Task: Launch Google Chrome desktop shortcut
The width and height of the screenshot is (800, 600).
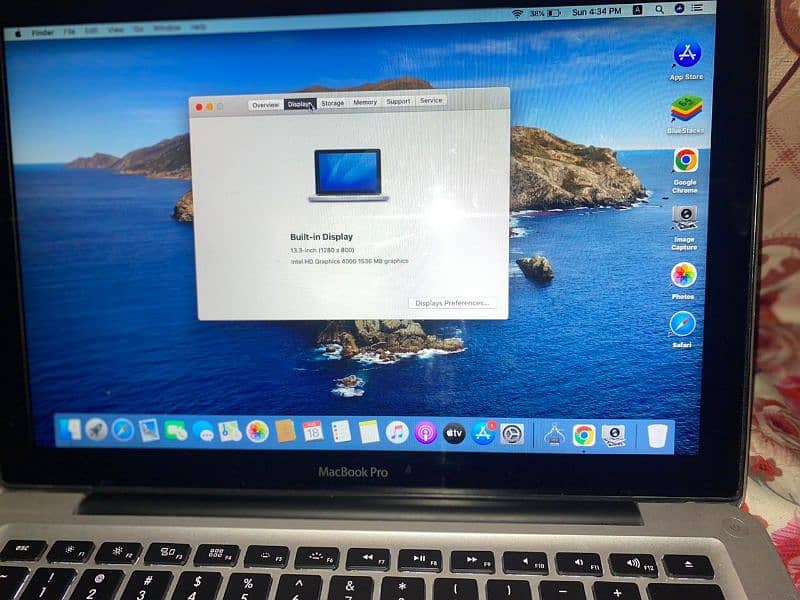Action: pyautogui.click(x=685, y=160)
